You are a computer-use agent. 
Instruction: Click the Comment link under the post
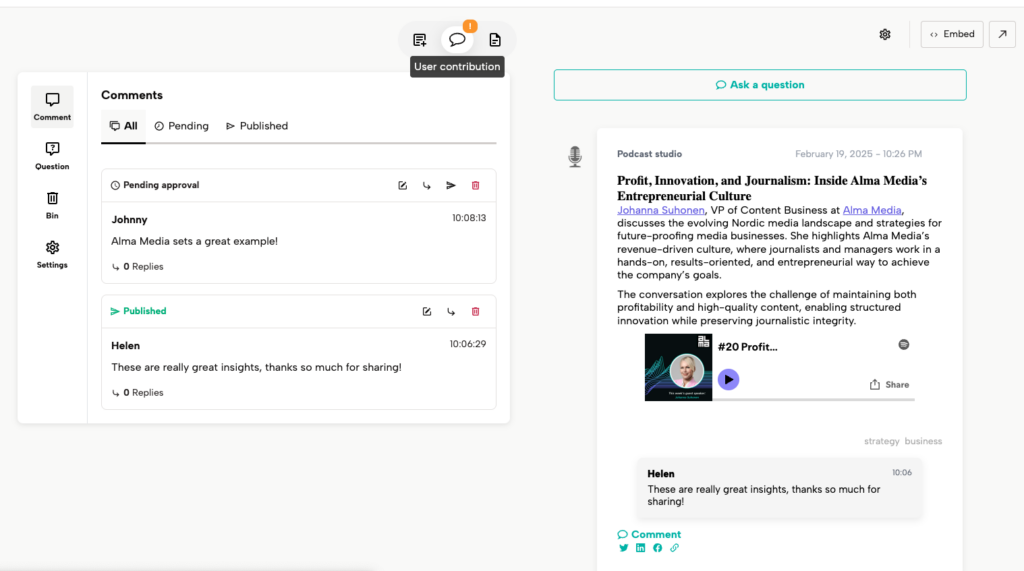tap(649, 534)
